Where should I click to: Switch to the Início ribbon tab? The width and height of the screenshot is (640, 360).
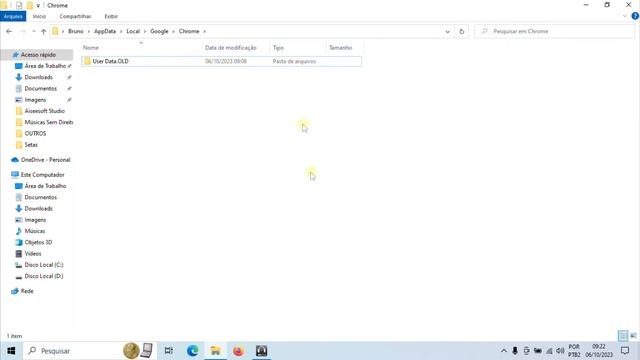(x=39, y=16)
